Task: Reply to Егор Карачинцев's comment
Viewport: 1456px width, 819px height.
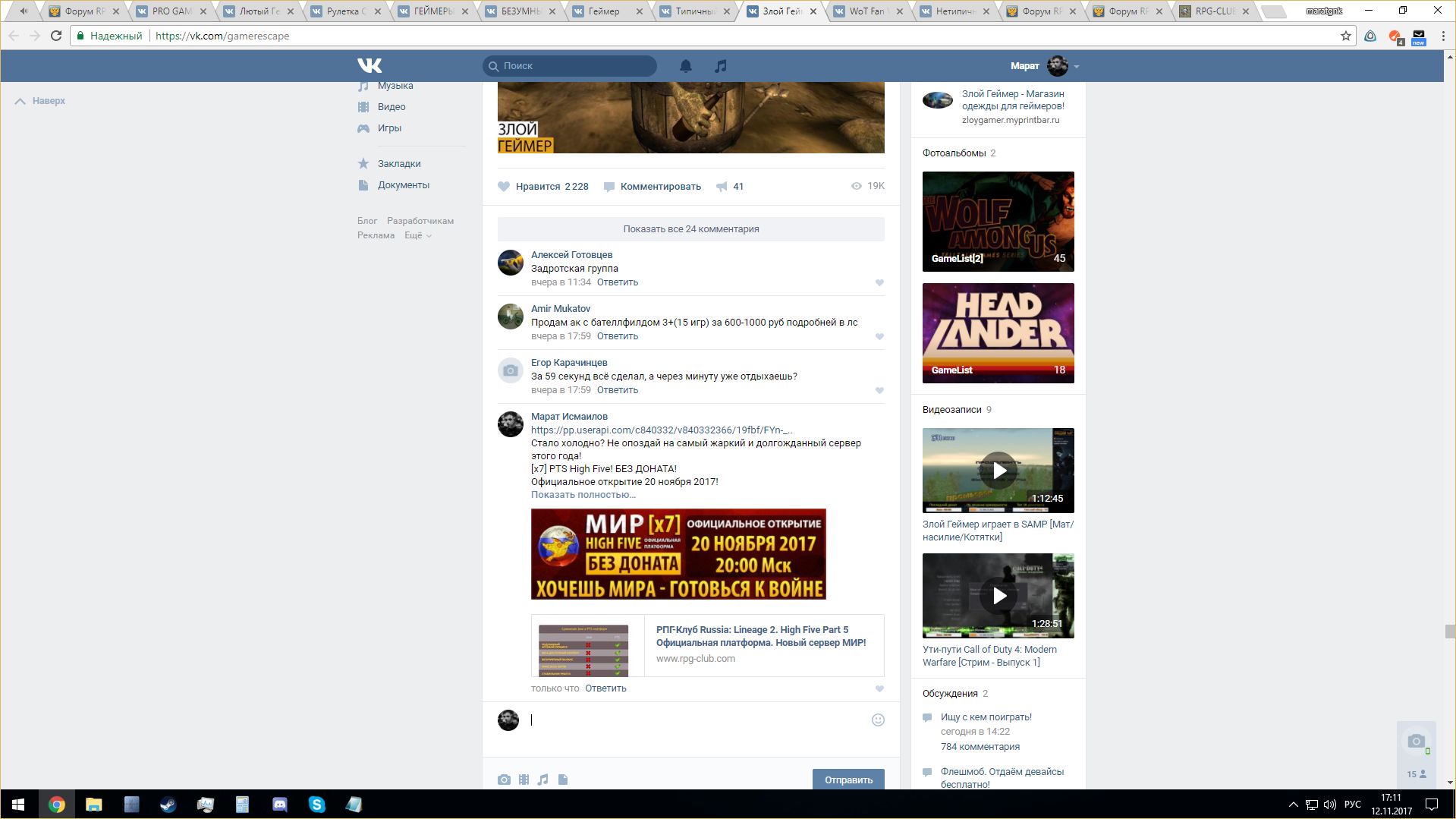Action: (x=617, y=390)
